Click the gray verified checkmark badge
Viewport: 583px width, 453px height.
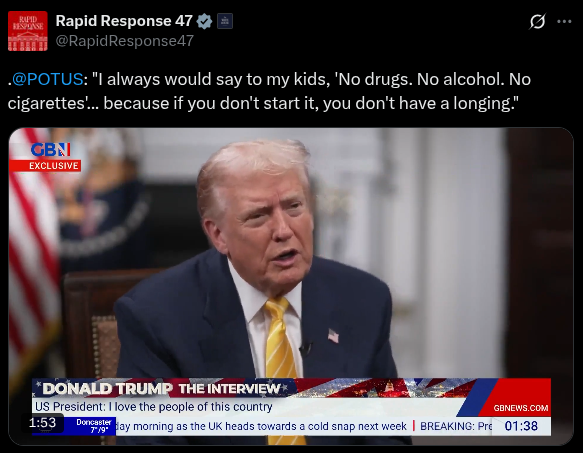click(x=204, y=21)
